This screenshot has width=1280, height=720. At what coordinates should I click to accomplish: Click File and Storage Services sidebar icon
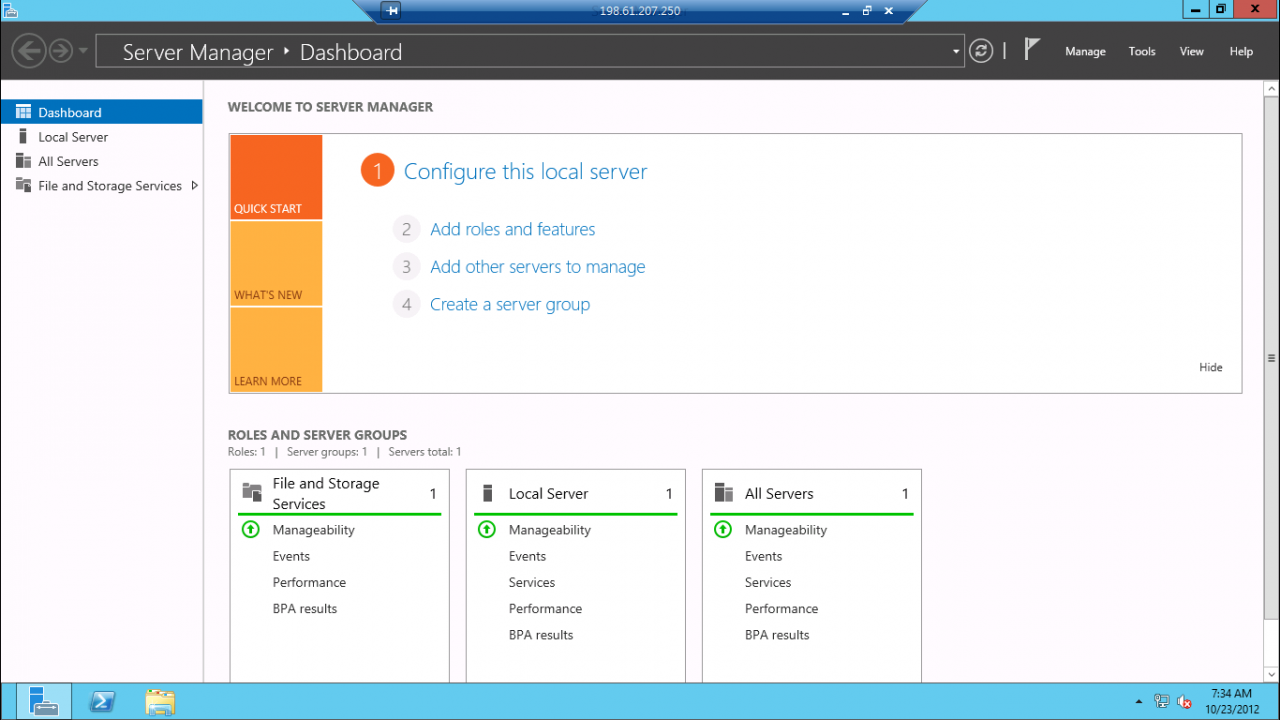click(x=23, y=185)
